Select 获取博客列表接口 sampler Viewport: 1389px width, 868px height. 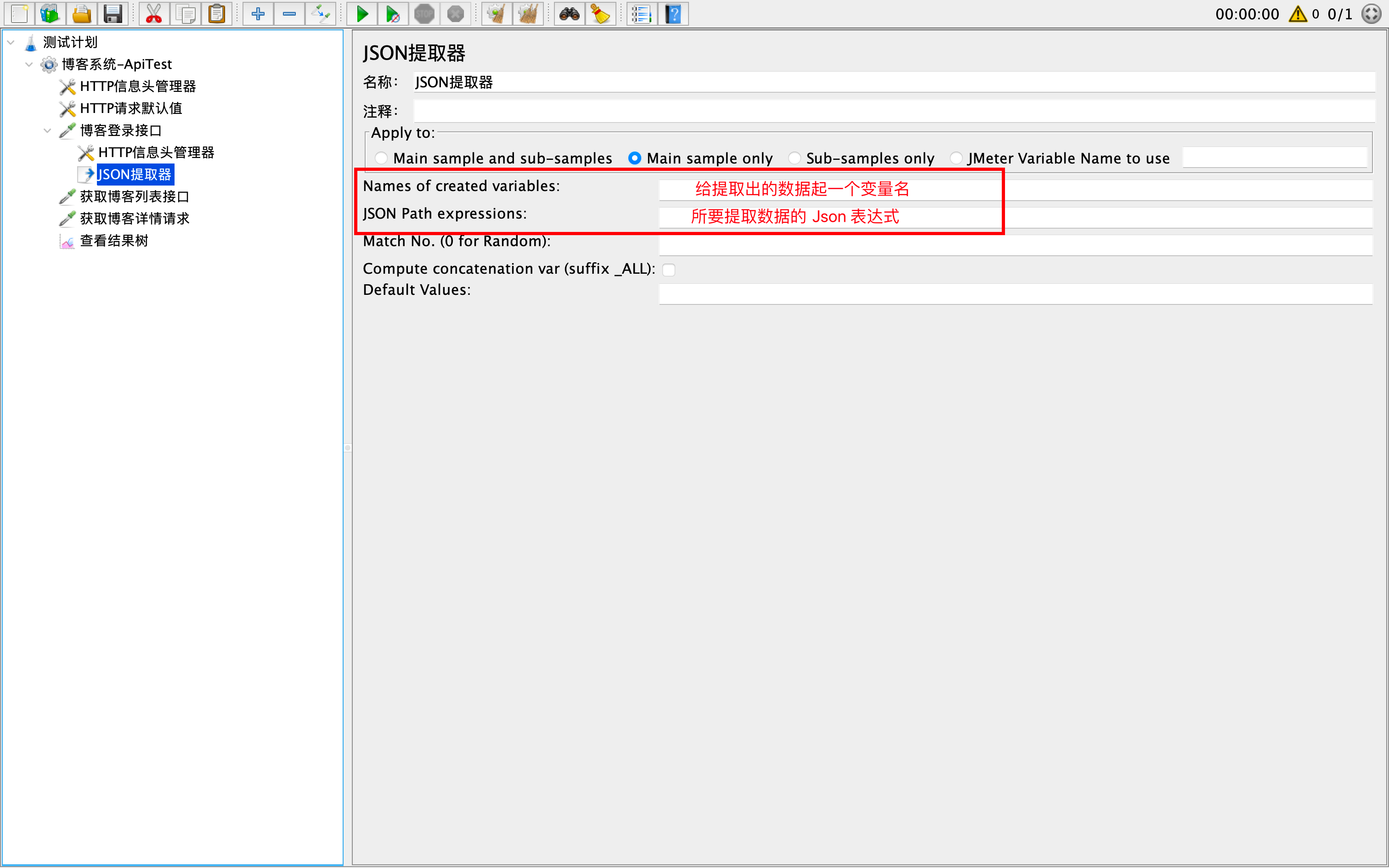tap(135, 197)
